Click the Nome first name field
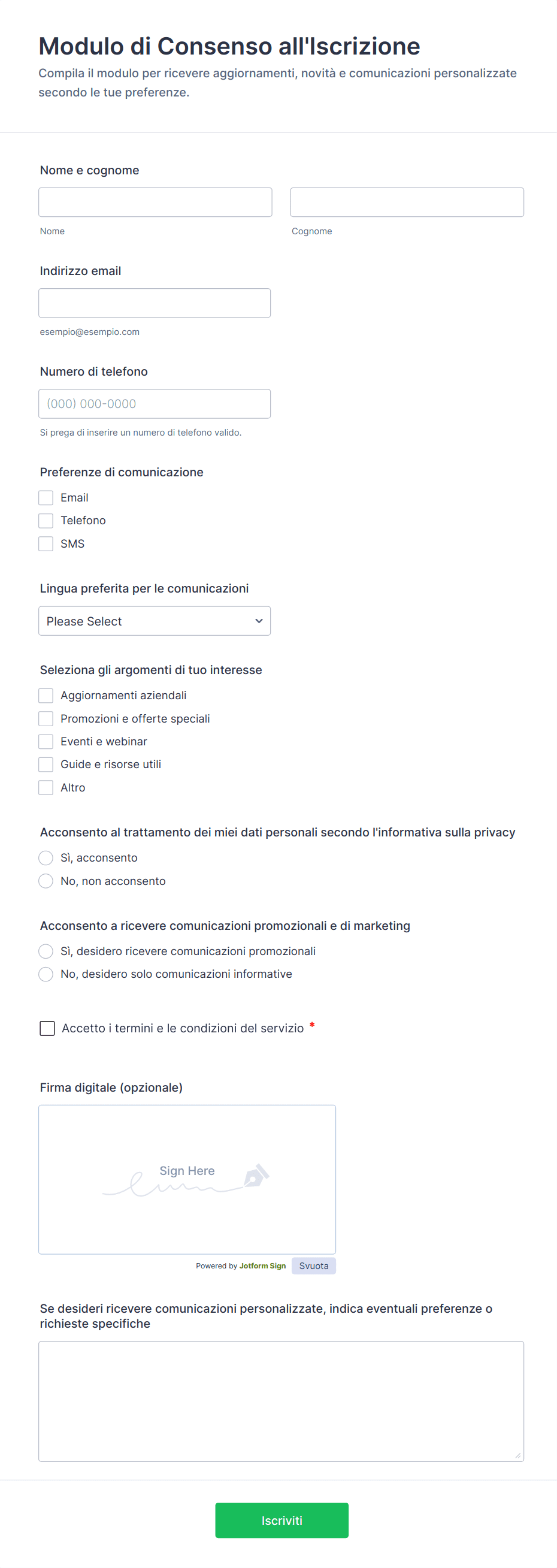Image resolution: width=557 pixels, height=1568 pixels. [155, 202]
